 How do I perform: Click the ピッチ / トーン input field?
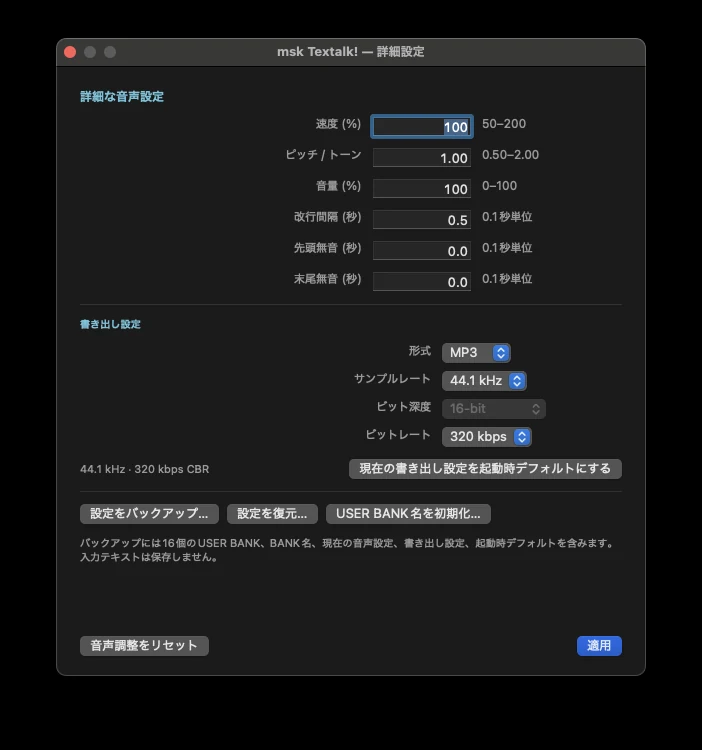tap(422, 158)
